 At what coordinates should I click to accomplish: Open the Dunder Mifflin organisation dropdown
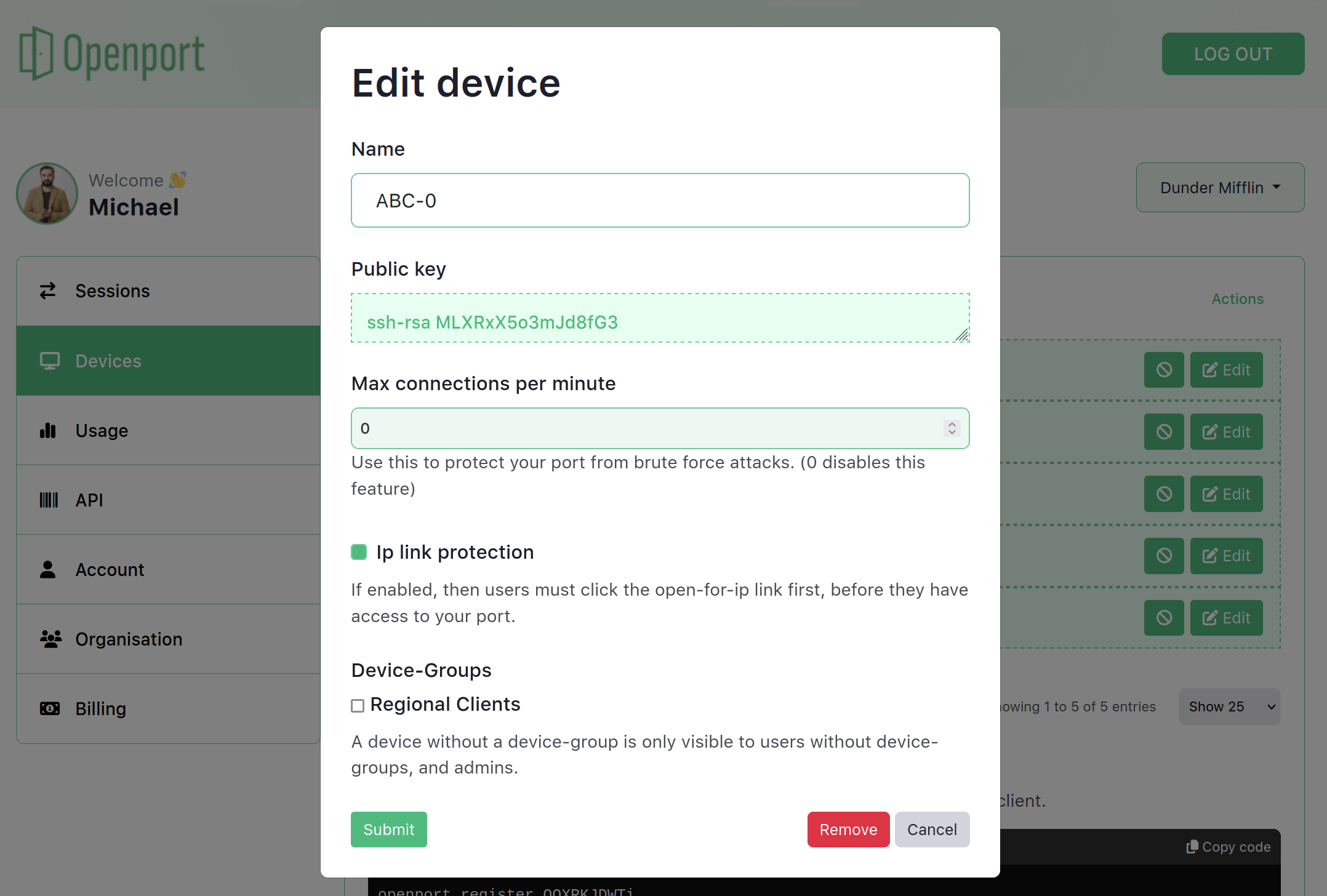tap(1219, 187)
